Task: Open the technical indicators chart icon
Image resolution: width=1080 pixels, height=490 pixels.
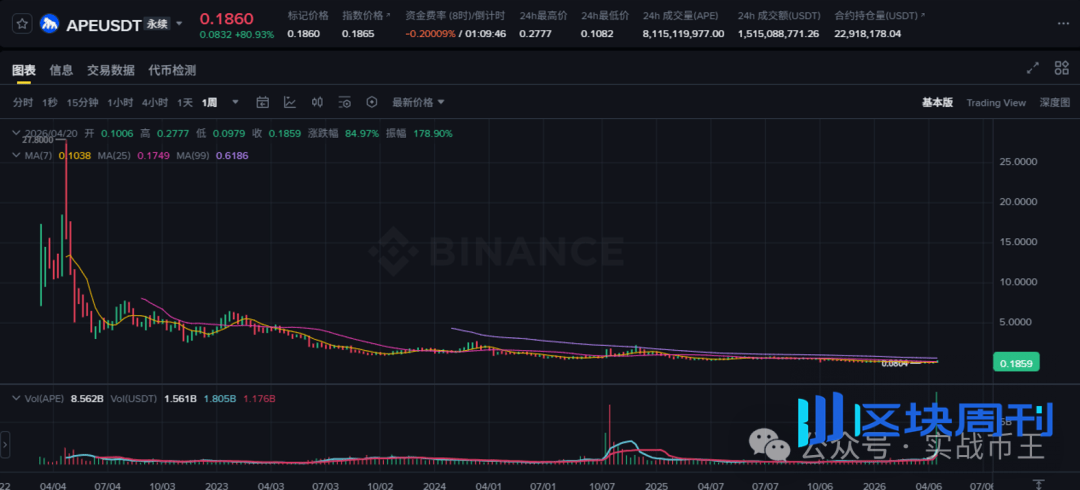Action: click(290, 102)
